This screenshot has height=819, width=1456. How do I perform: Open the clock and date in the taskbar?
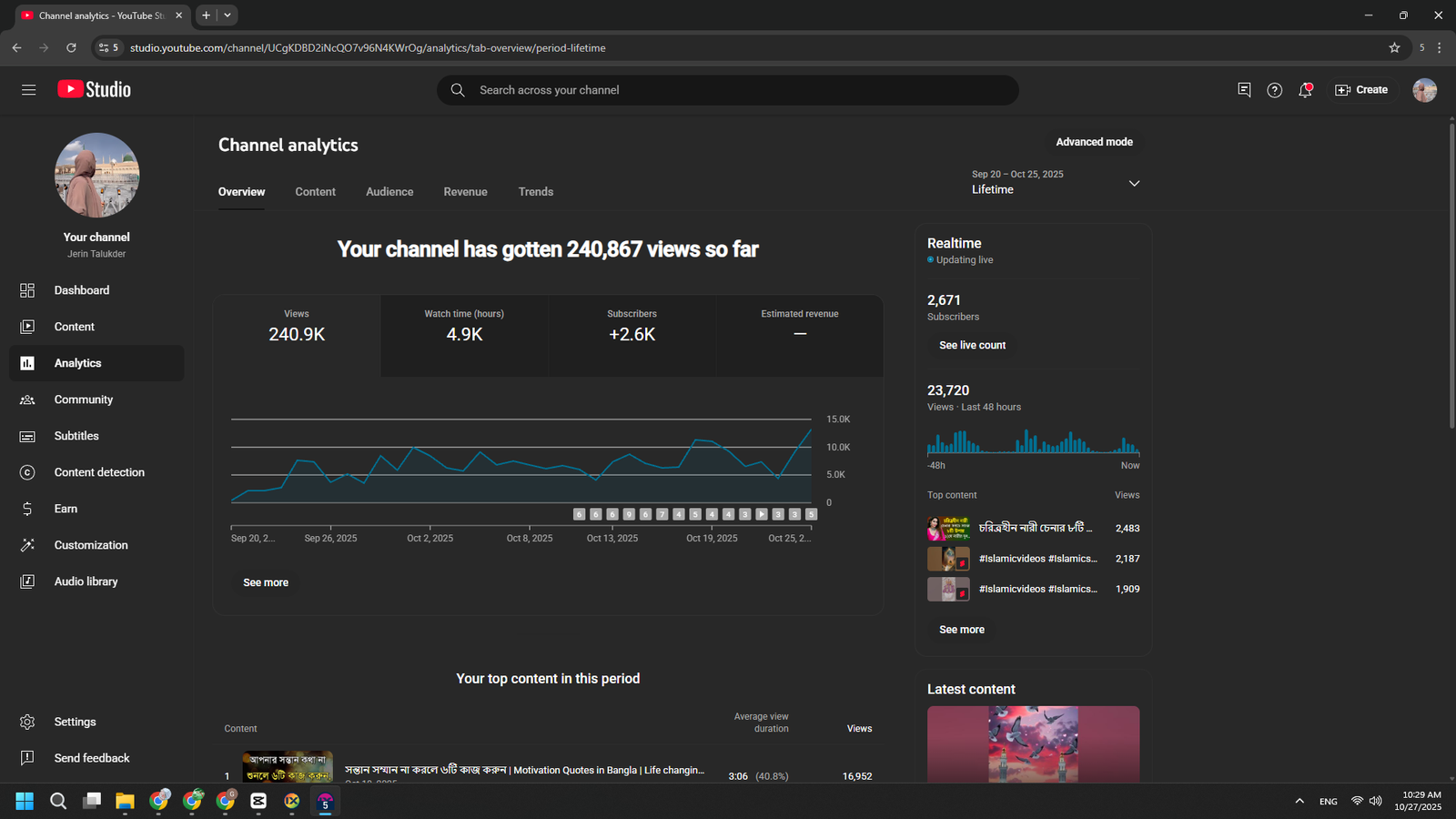(1418, 801)
